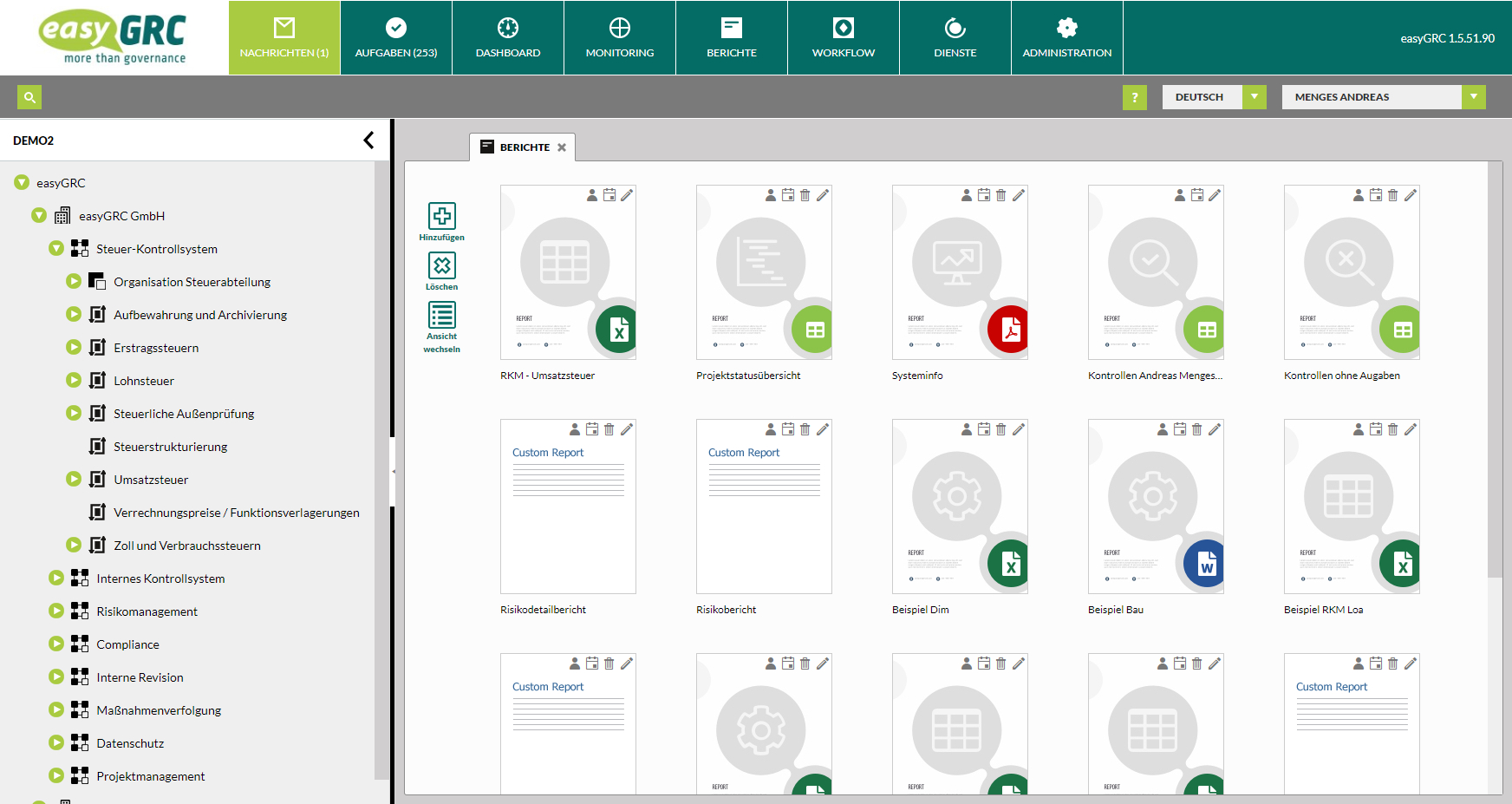Screen dimensions: 1512x804
Task: Open the schedule calendar icon for Systeminfo report
Action: coord(984,195)
